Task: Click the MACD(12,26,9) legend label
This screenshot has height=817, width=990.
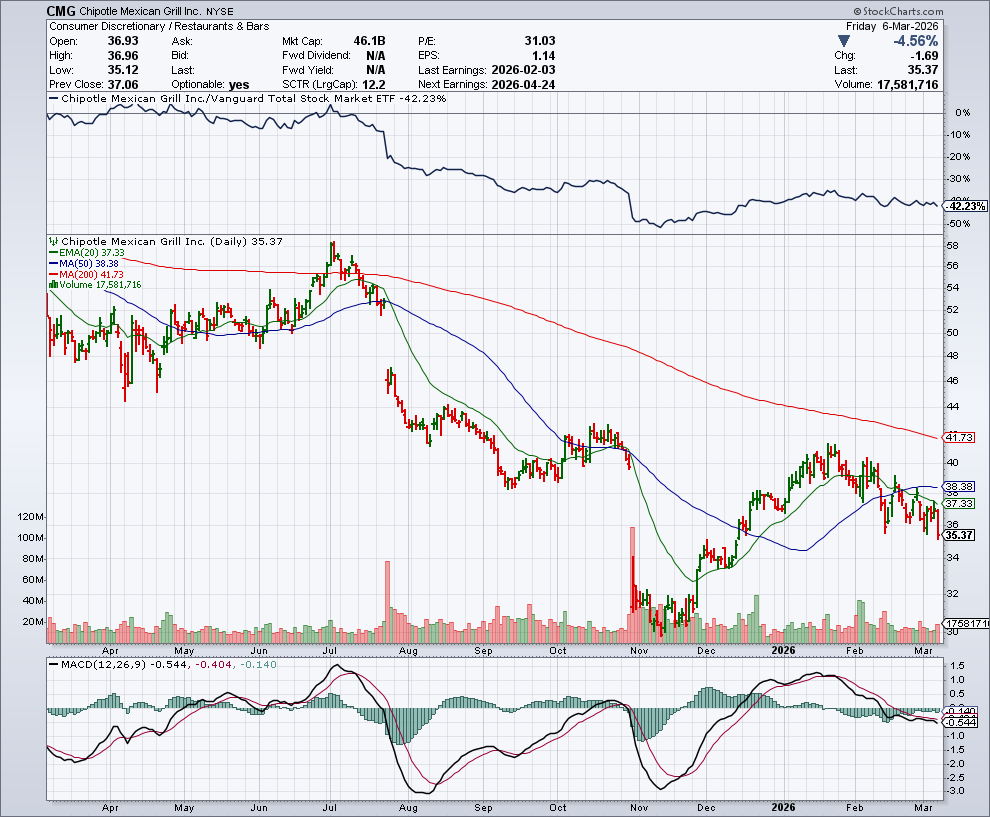Action: [x=98, y=664]
